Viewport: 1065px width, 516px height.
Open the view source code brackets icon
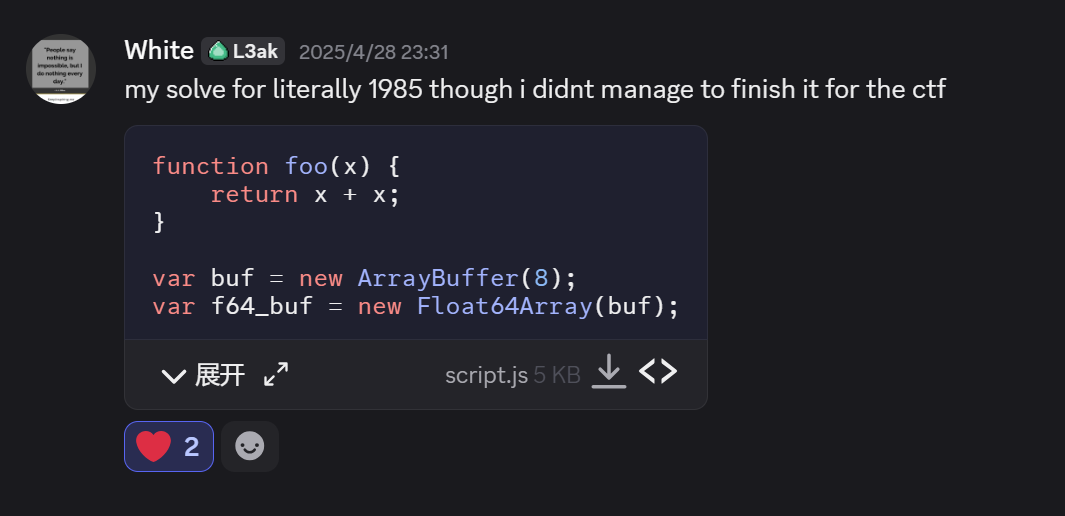pos(658,371)
